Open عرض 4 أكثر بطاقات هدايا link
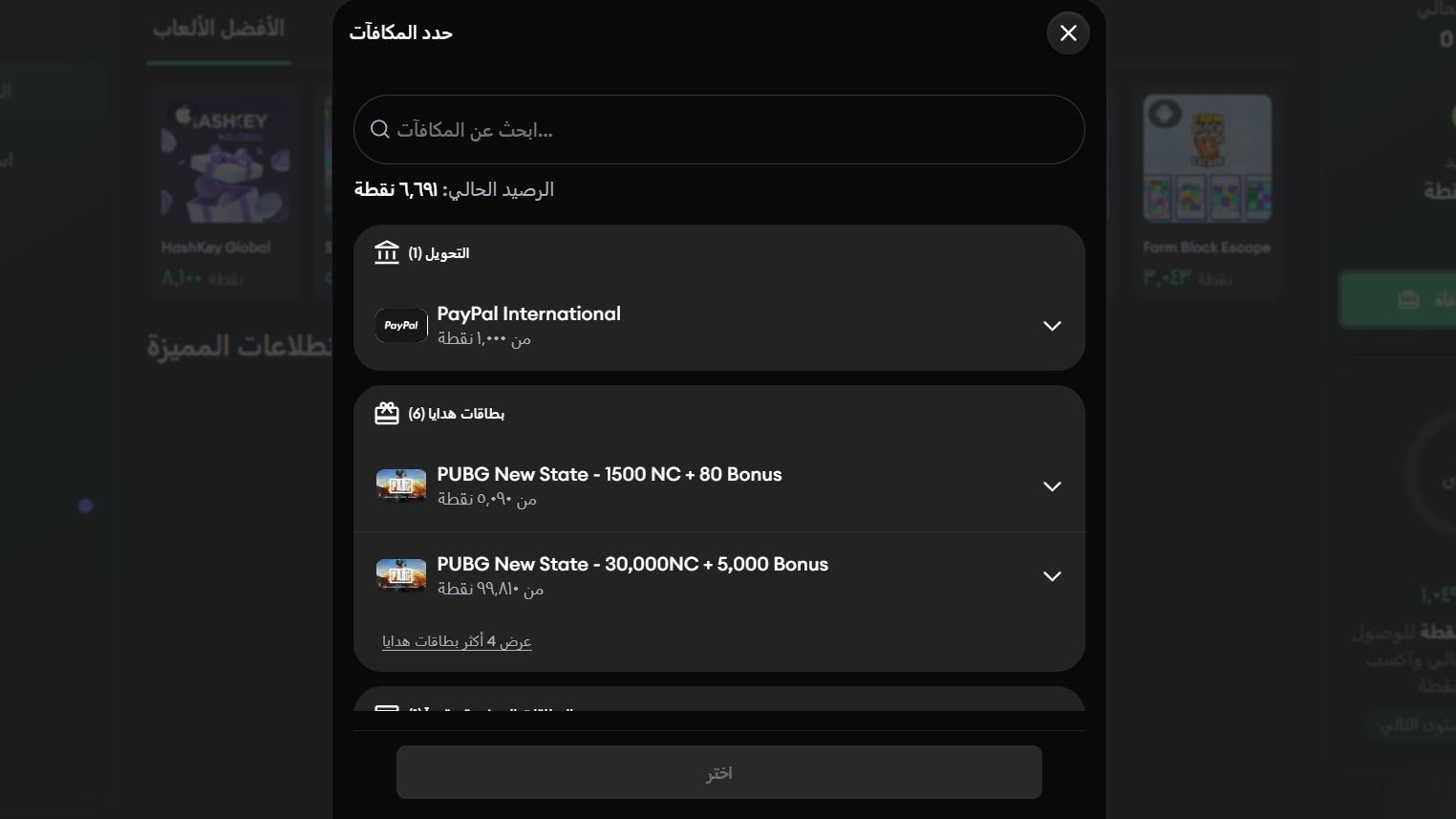1456x819 pixels. [458, 641]
